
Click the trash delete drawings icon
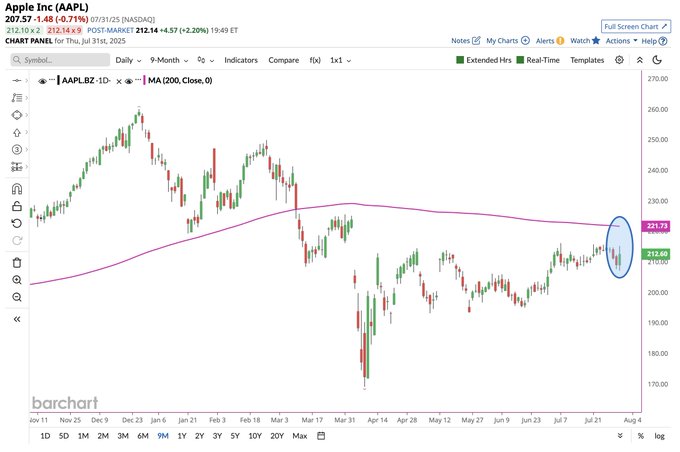click(x=17, y=263)
